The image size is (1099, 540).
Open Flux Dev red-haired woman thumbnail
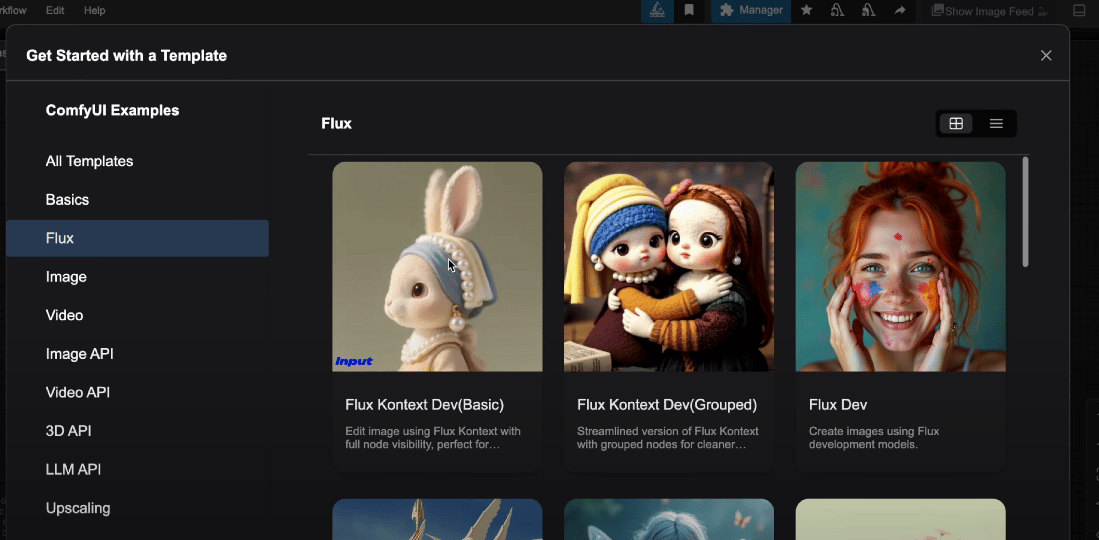(x=901, y=266)
